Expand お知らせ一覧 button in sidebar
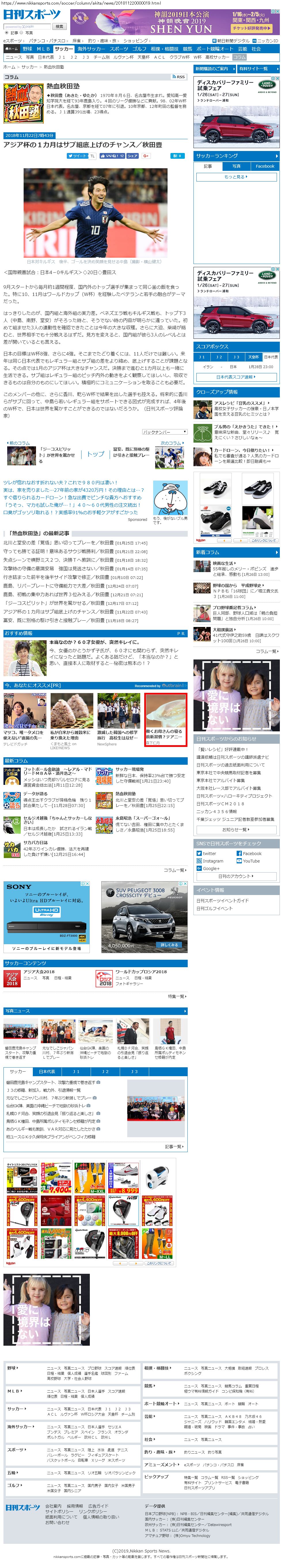This screenshot has height=1568, width=283. (x=236, y=829)
